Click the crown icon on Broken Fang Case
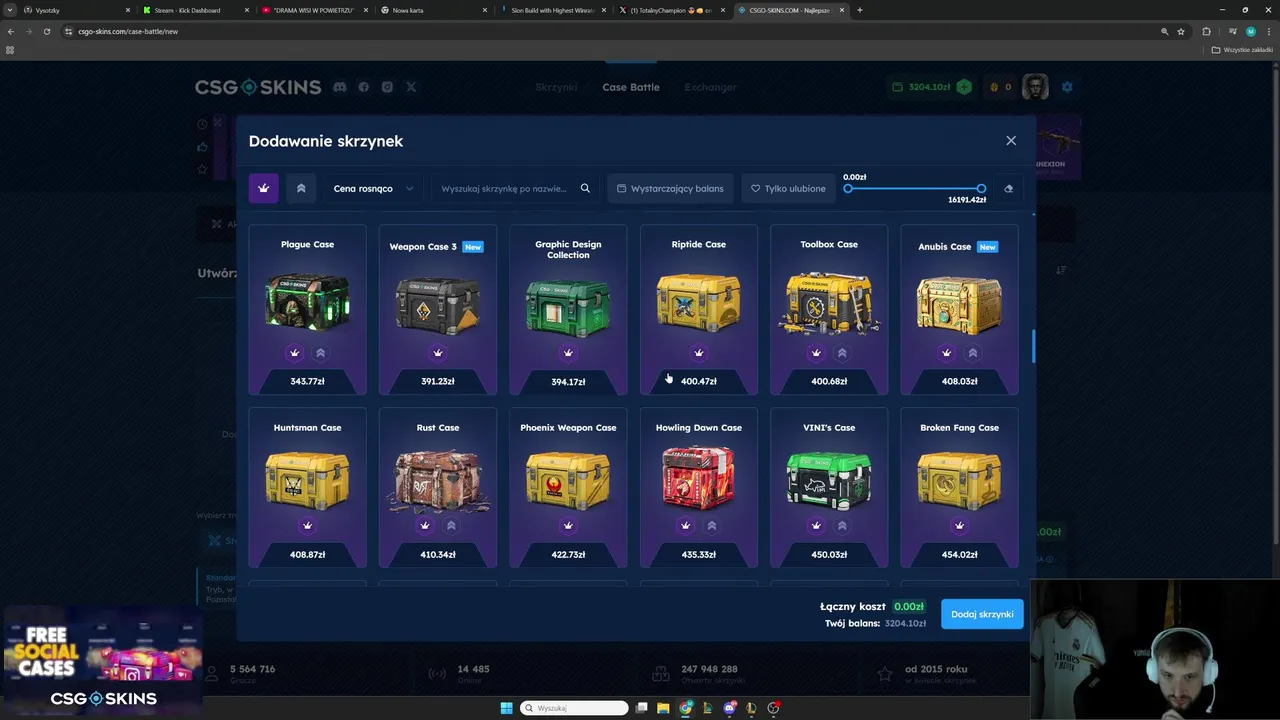This screenshot has width=1280, height=720. coord(959,526)
